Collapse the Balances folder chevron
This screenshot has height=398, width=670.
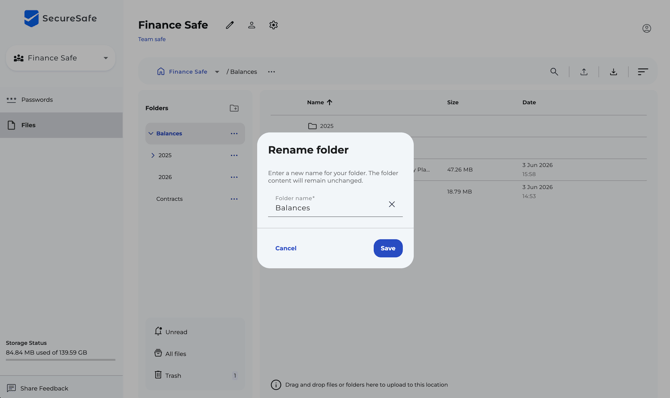coord(151,133)
